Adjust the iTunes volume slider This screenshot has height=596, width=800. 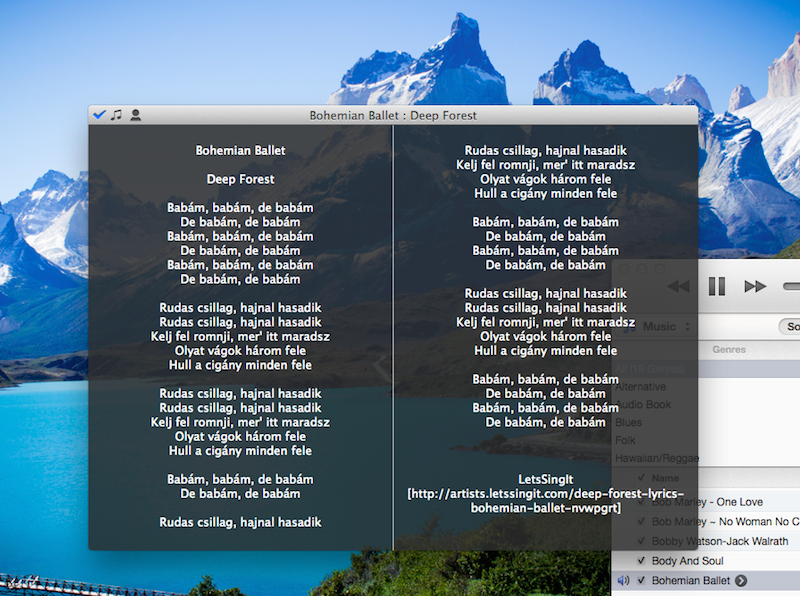[791, 286]
